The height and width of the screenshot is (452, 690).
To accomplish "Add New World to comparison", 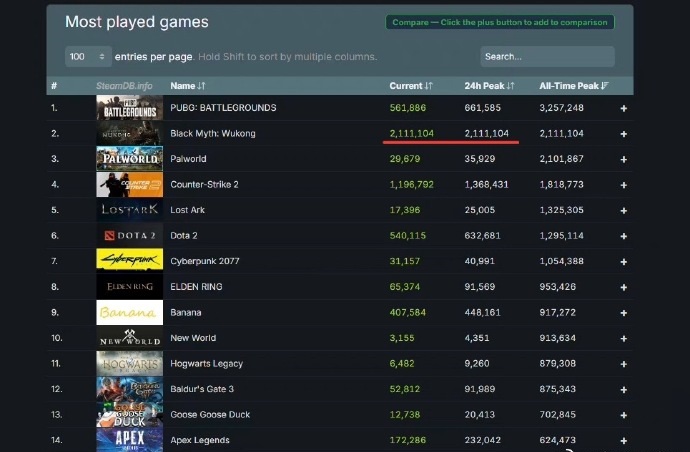I will pos(624,338).
